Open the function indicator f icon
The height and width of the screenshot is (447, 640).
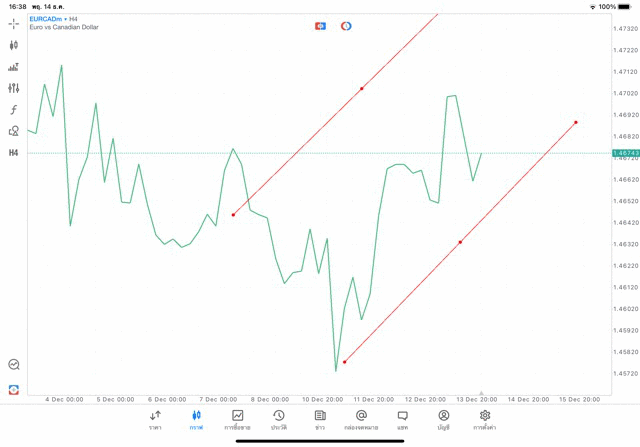click(14, 110)
